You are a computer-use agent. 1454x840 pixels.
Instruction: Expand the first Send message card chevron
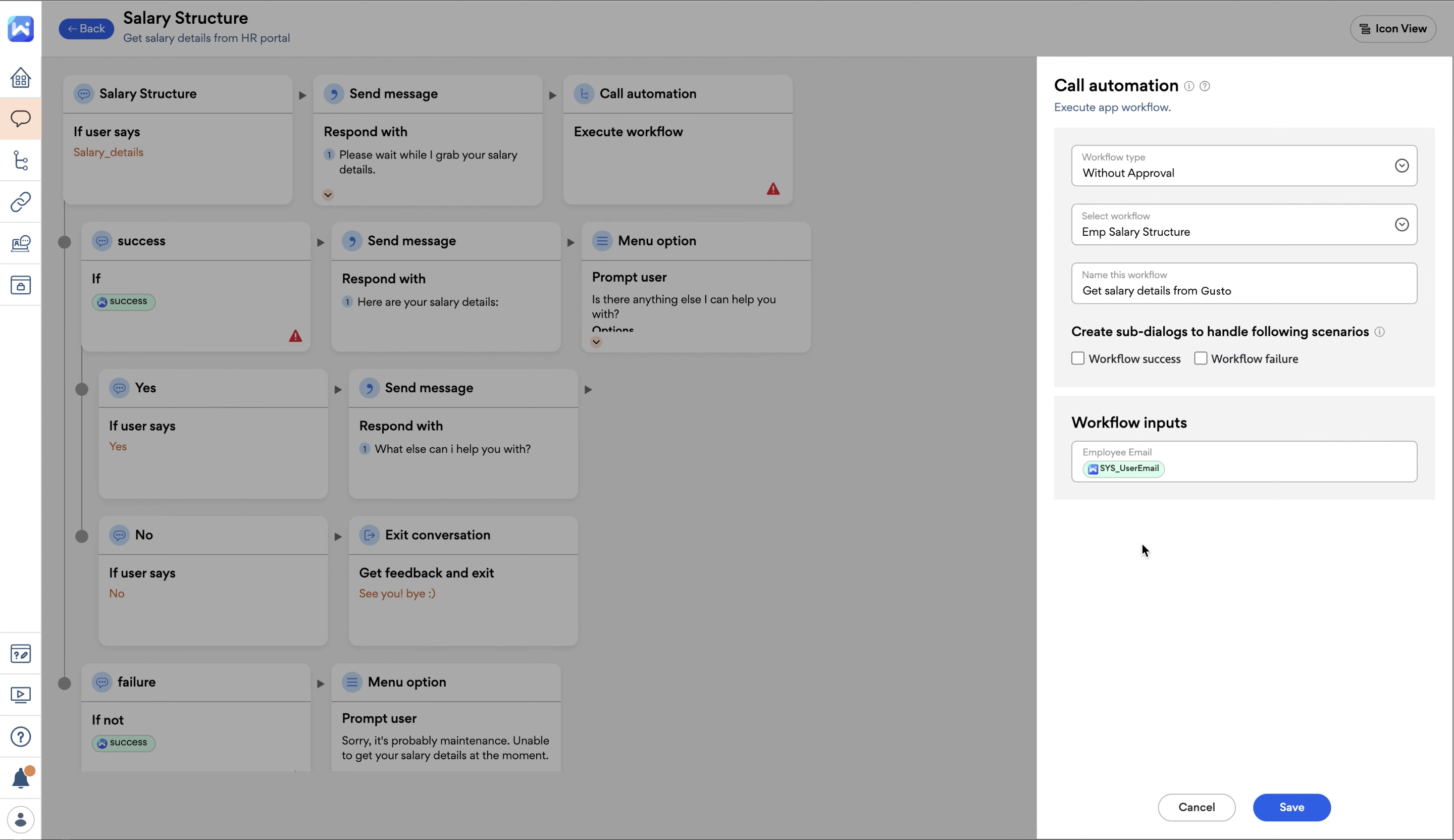(x=328, y=195)
